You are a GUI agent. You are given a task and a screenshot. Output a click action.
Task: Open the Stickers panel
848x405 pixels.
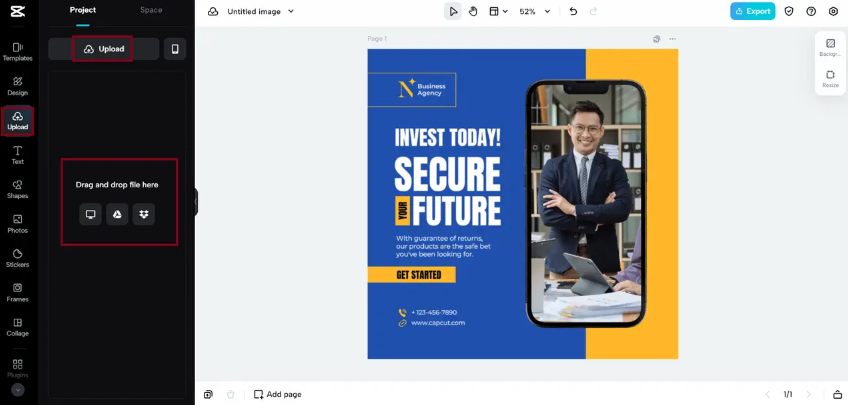(x=17, y=258)
